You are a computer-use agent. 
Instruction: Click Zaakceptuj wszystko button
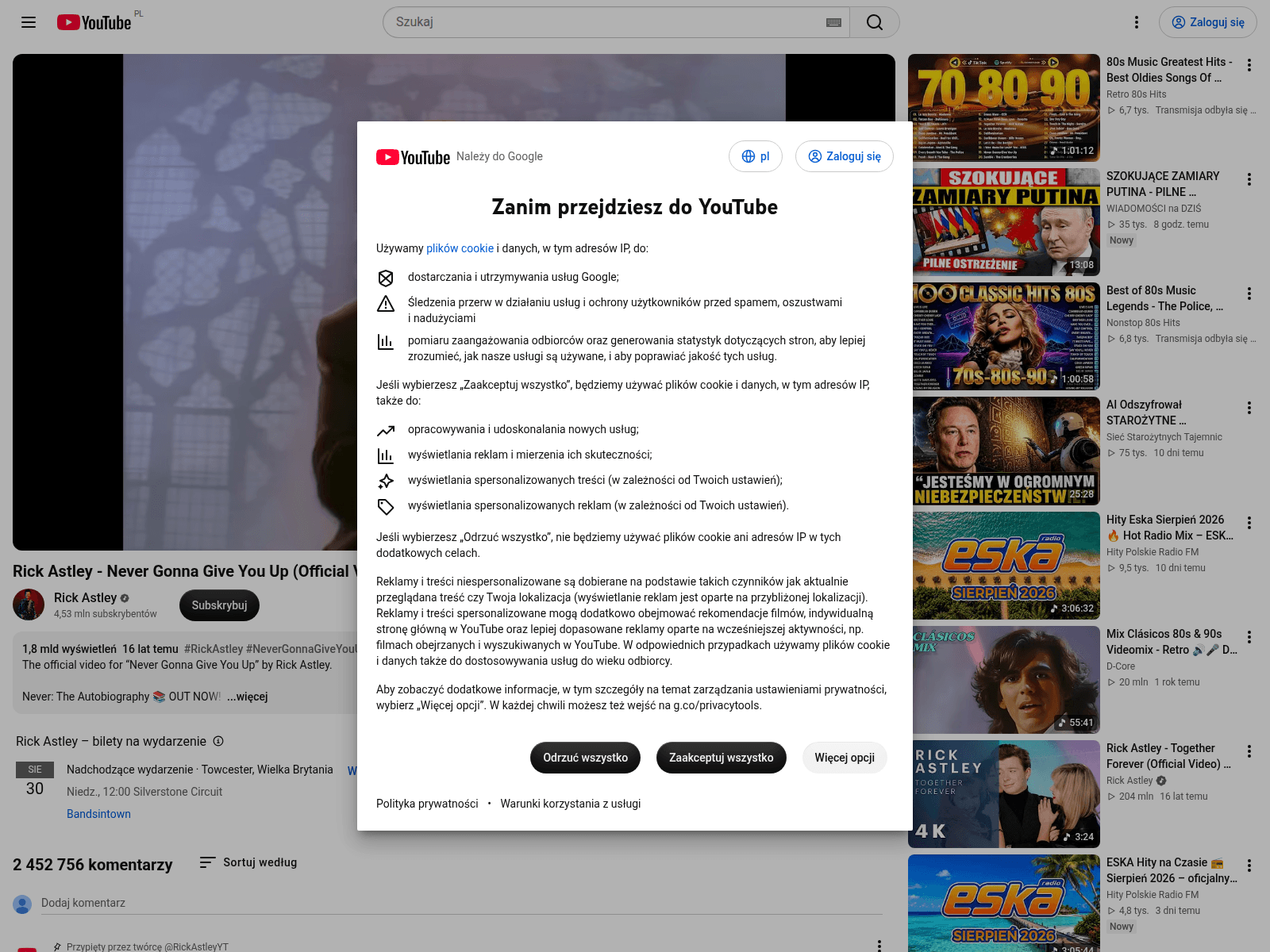(722, 758)
